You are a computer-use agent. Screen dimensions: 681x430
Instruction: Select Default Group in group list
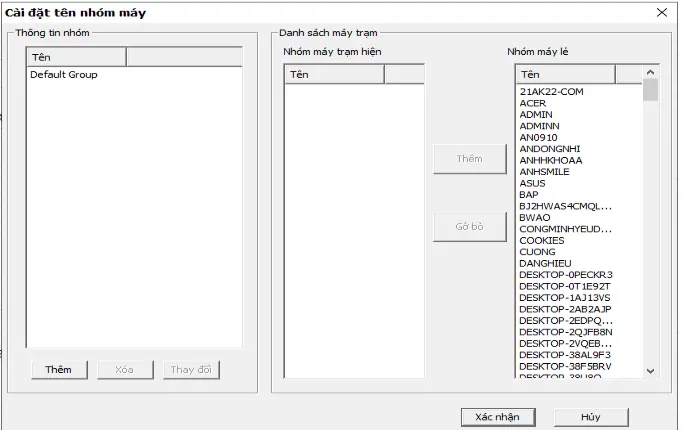(x=64, y=75)
